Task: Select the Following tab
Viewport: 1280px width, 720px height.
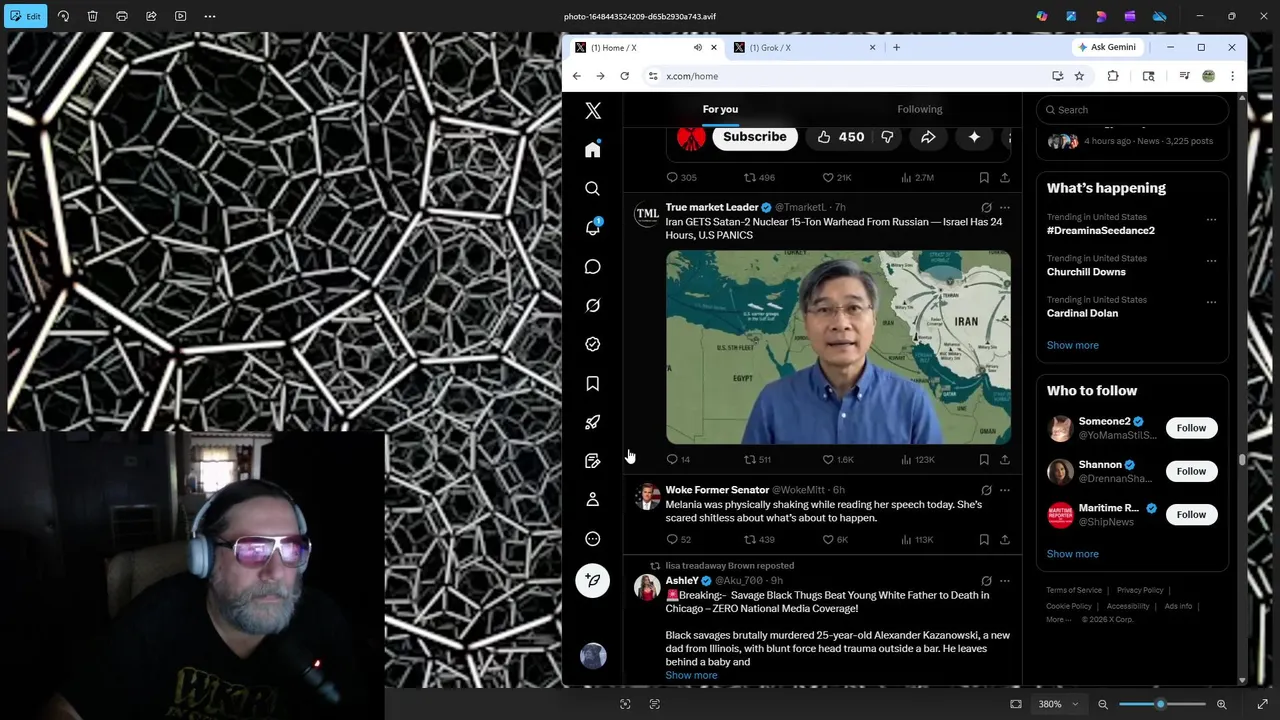Action: tap(919, 109)
